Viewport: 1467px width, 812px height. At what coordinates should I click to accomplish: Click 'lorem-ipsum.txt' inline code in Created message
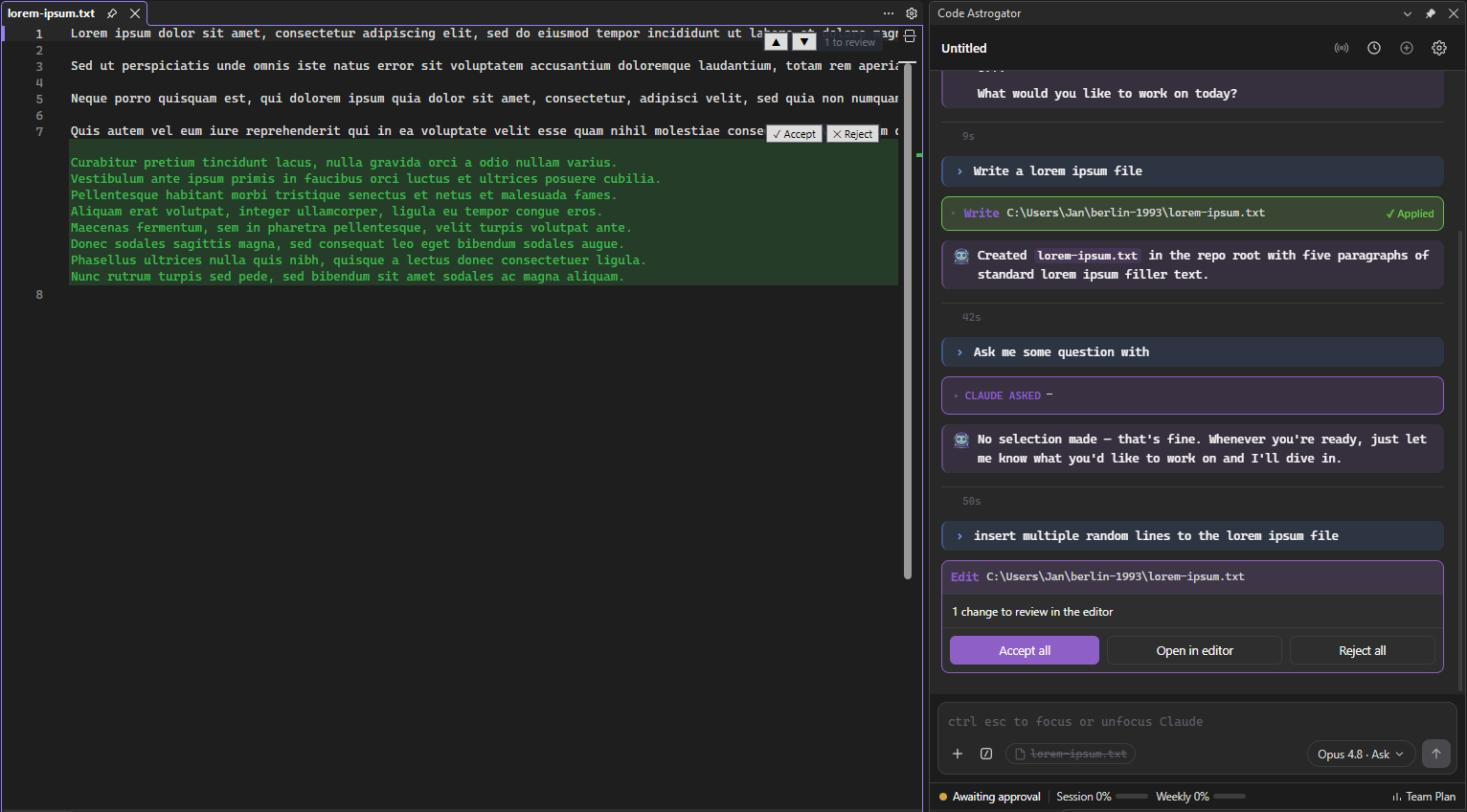point(1087,256)
